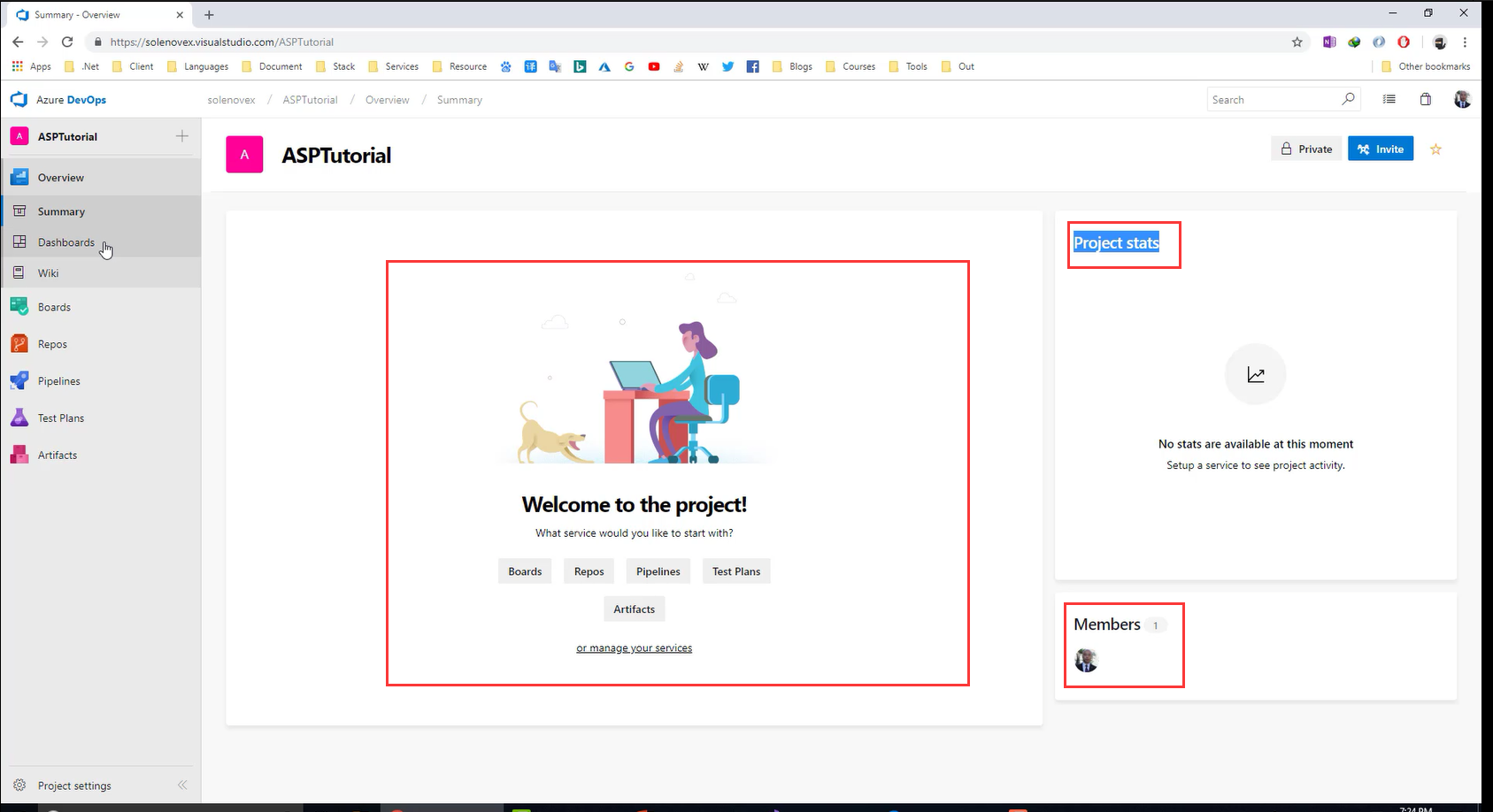
Task: Select the Summary - Overview browser tab
Action: click(100, 15)
